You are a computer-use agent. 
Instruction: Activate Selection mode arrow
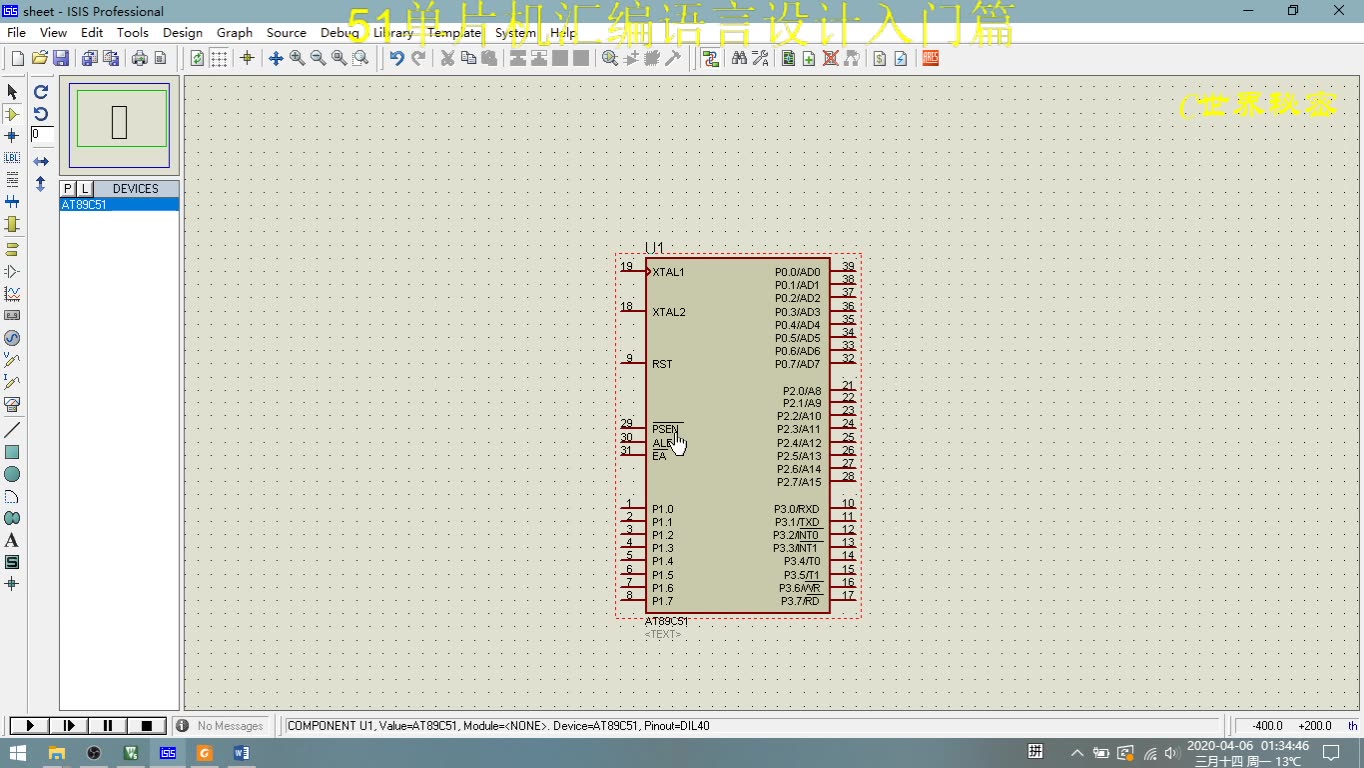coord(12,92)
